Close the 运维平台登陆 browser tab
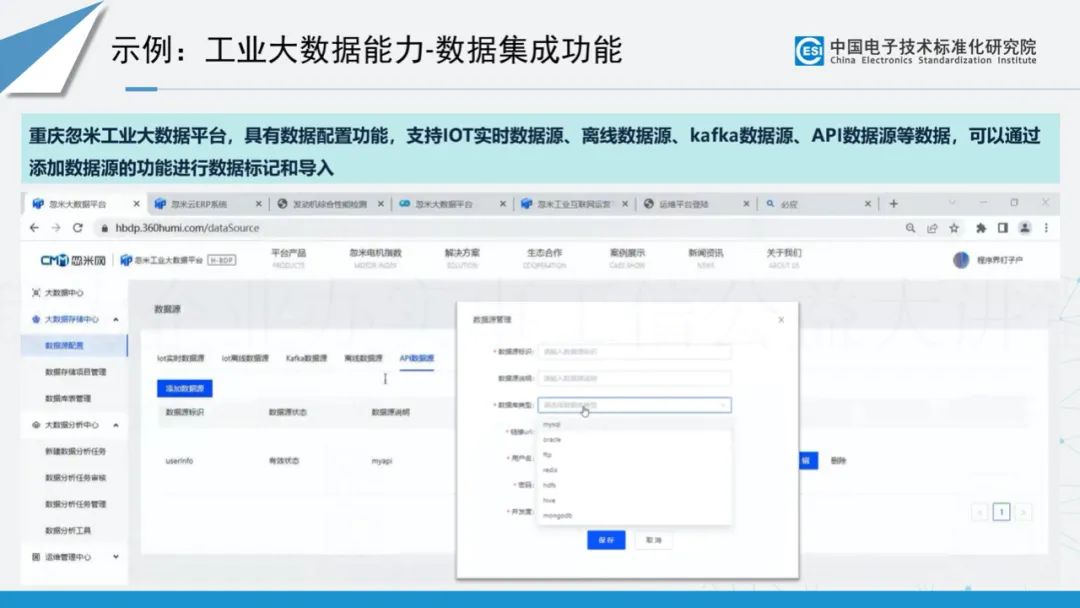The image size is (1080, 608). click(746, 204)
